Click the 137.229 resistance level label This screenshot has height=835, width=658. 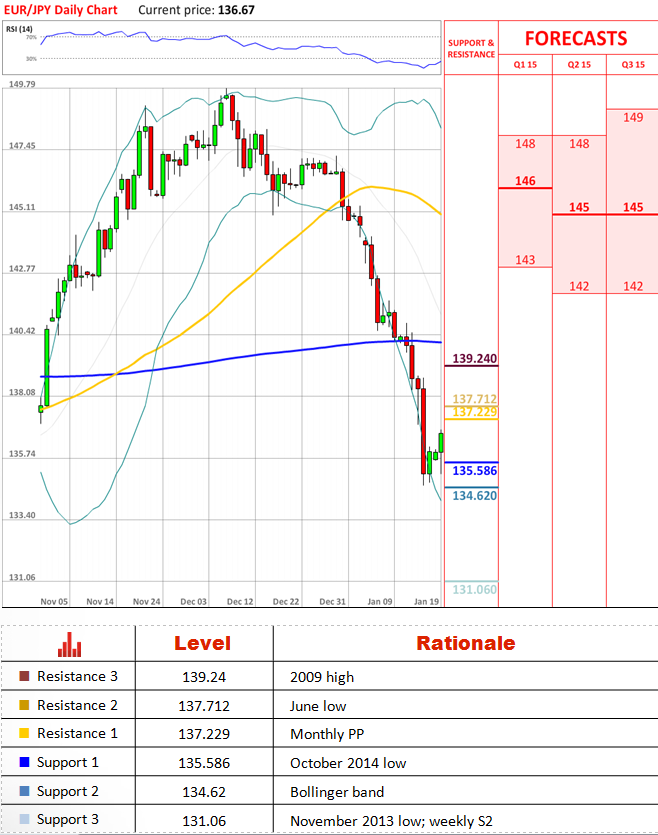point(474,412)
